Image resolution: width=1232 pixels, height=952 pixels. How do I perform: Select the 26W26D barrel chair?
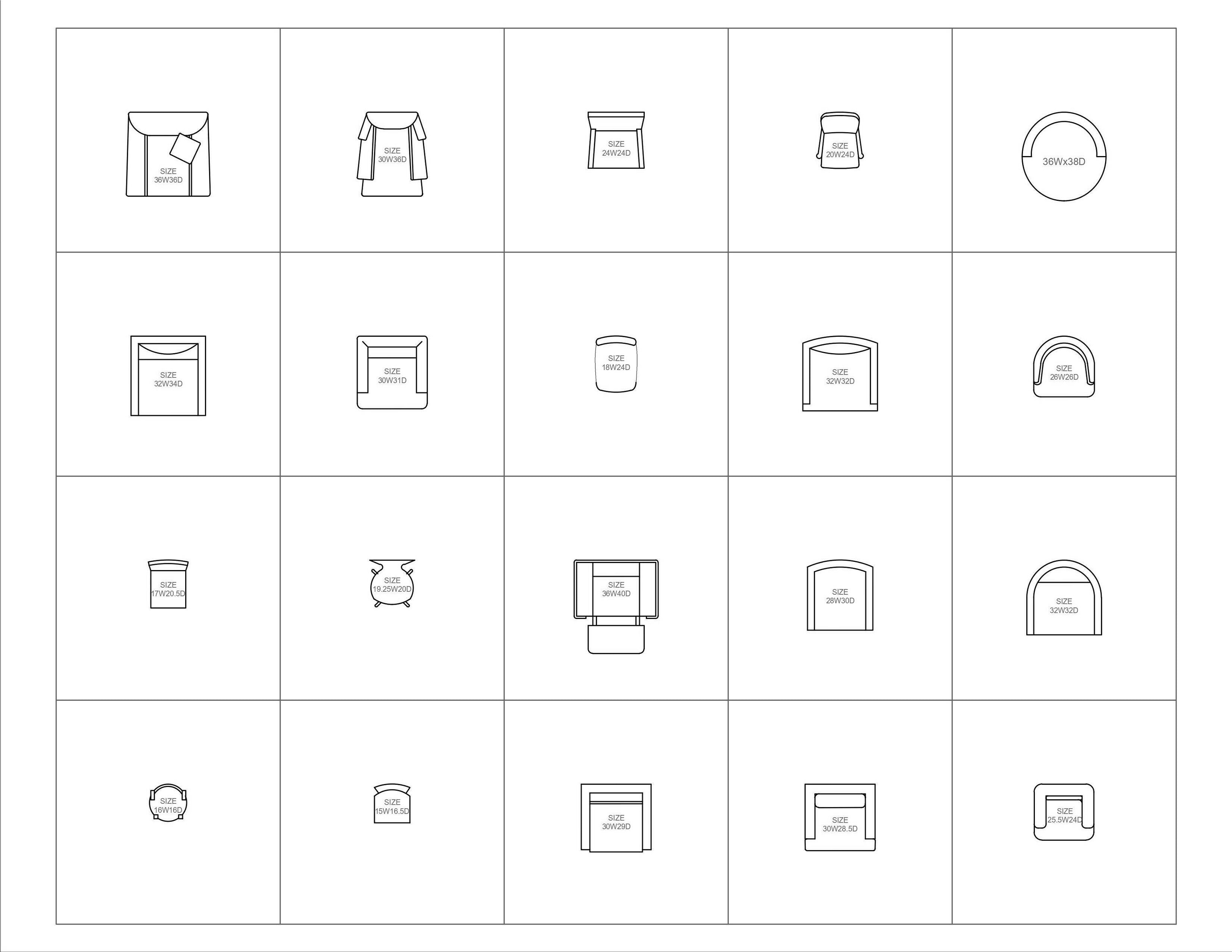click(1064, 367)
